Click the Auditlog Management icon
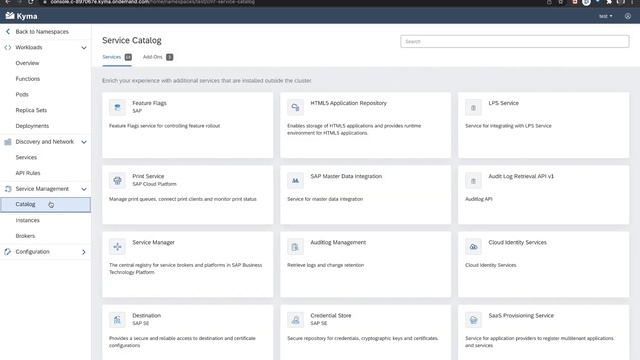The image size is (640, 360). click(295, 247)
